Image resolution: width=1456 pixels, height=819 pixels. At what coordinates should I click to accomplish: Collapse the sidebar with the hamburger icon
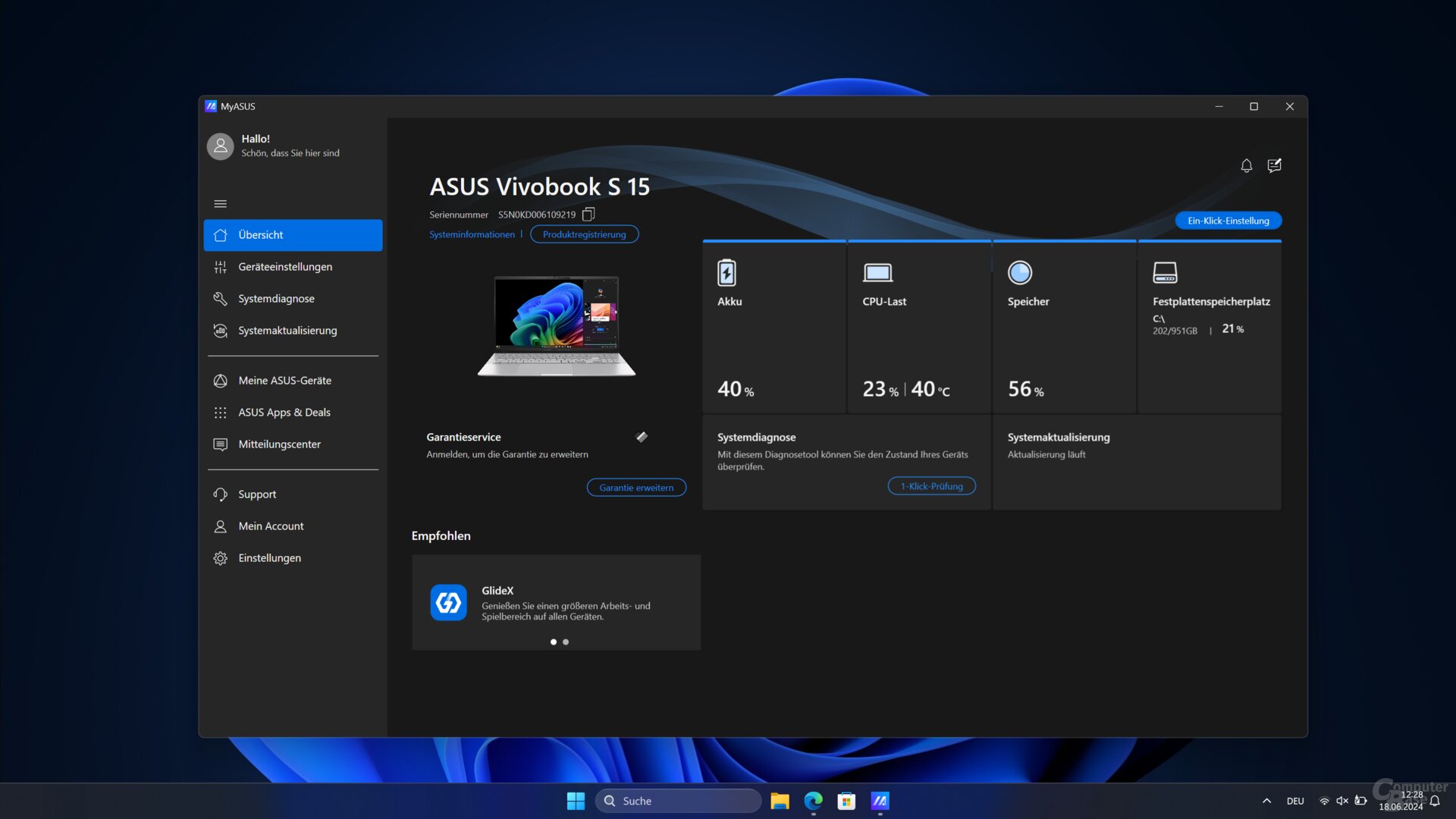221,204
